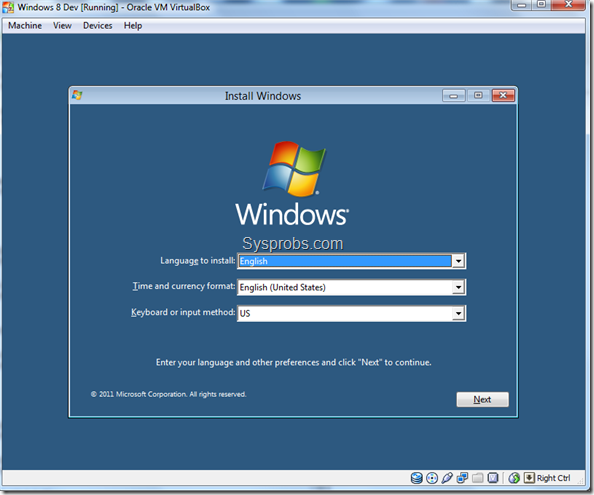The width and height of the screenshot is (594, 495).
Task: Click the shared folders status icon
Action: tap(477, 478)
